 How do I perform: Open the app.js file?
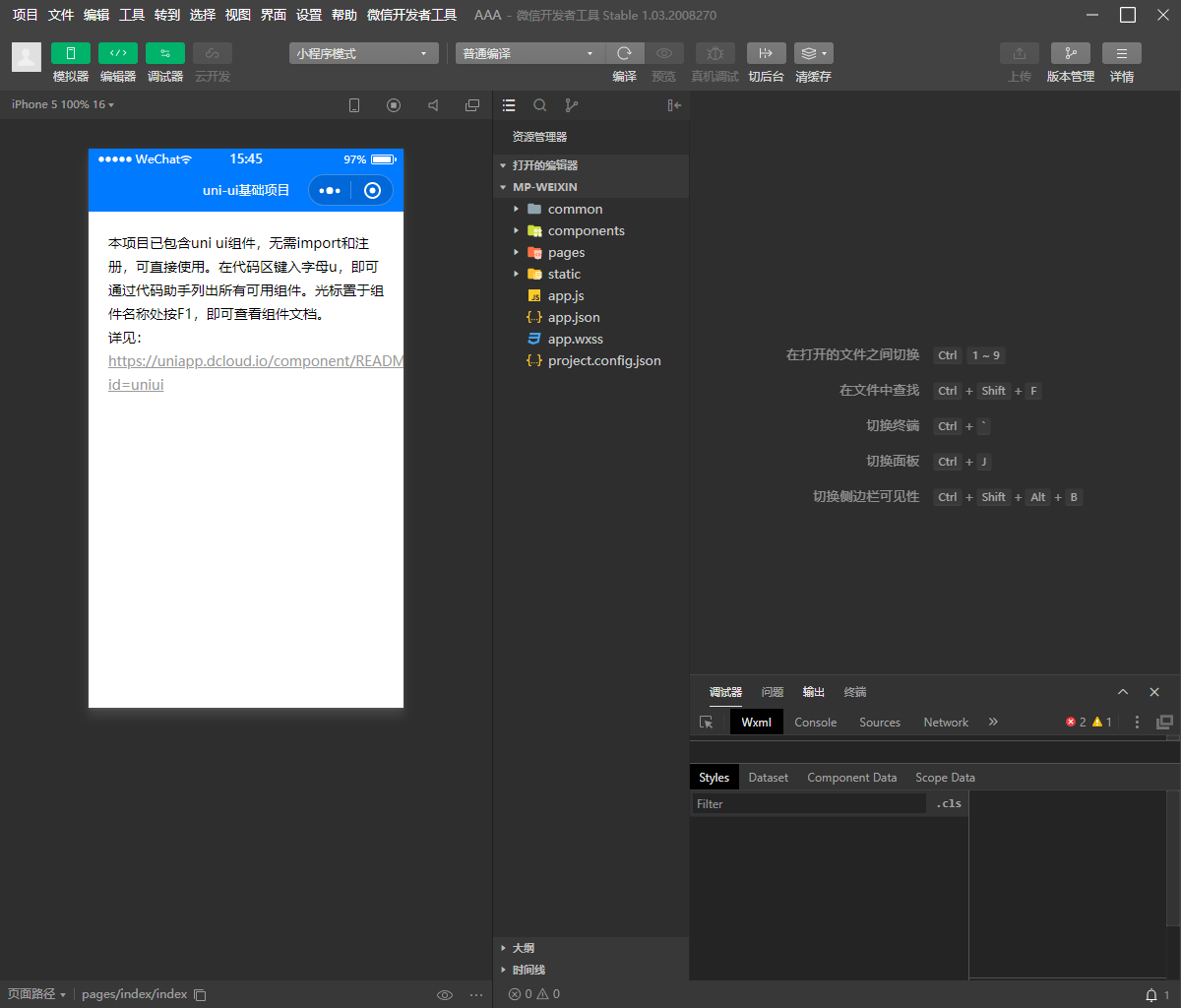coord(590,295)
